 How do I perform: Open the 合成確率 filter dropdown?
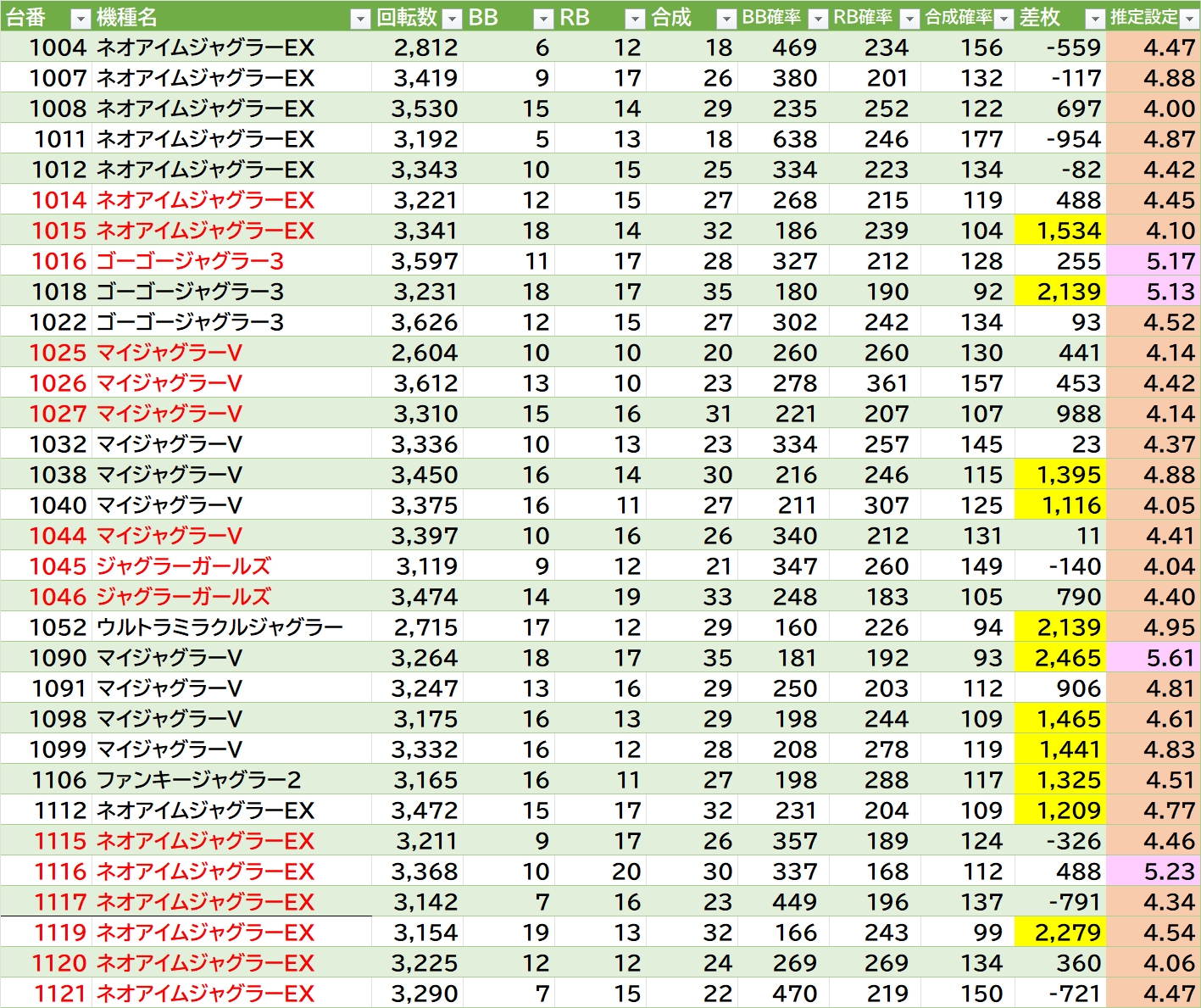[x=1004, y=19]
